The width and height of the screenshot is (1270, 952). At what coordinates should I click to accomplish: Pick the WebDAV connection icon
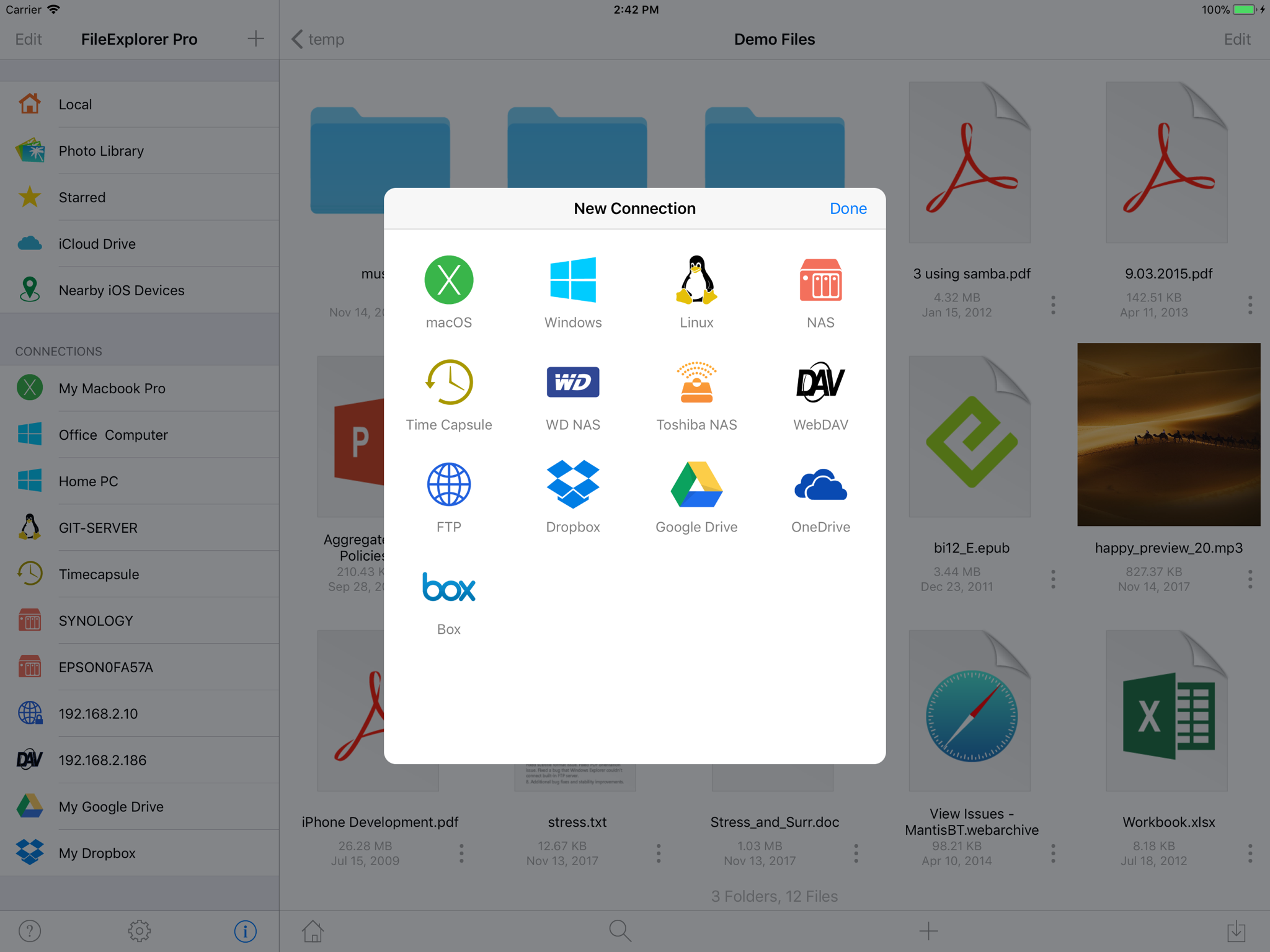820,382
